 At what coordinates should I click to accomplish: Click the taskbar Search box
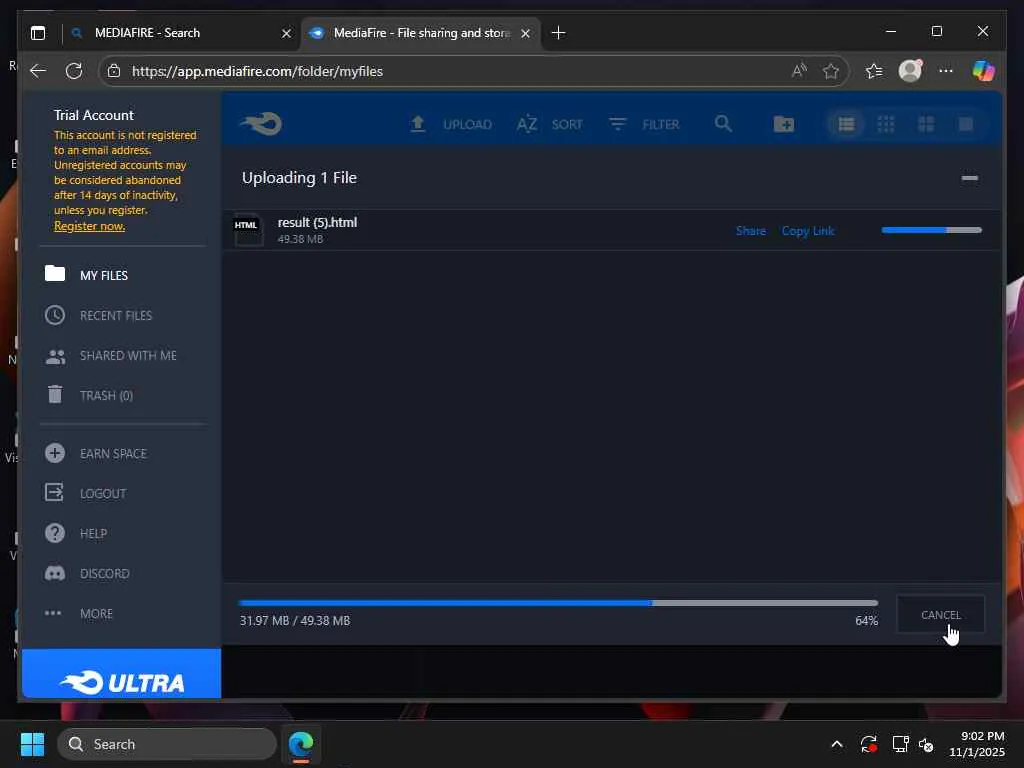point(167,744)
